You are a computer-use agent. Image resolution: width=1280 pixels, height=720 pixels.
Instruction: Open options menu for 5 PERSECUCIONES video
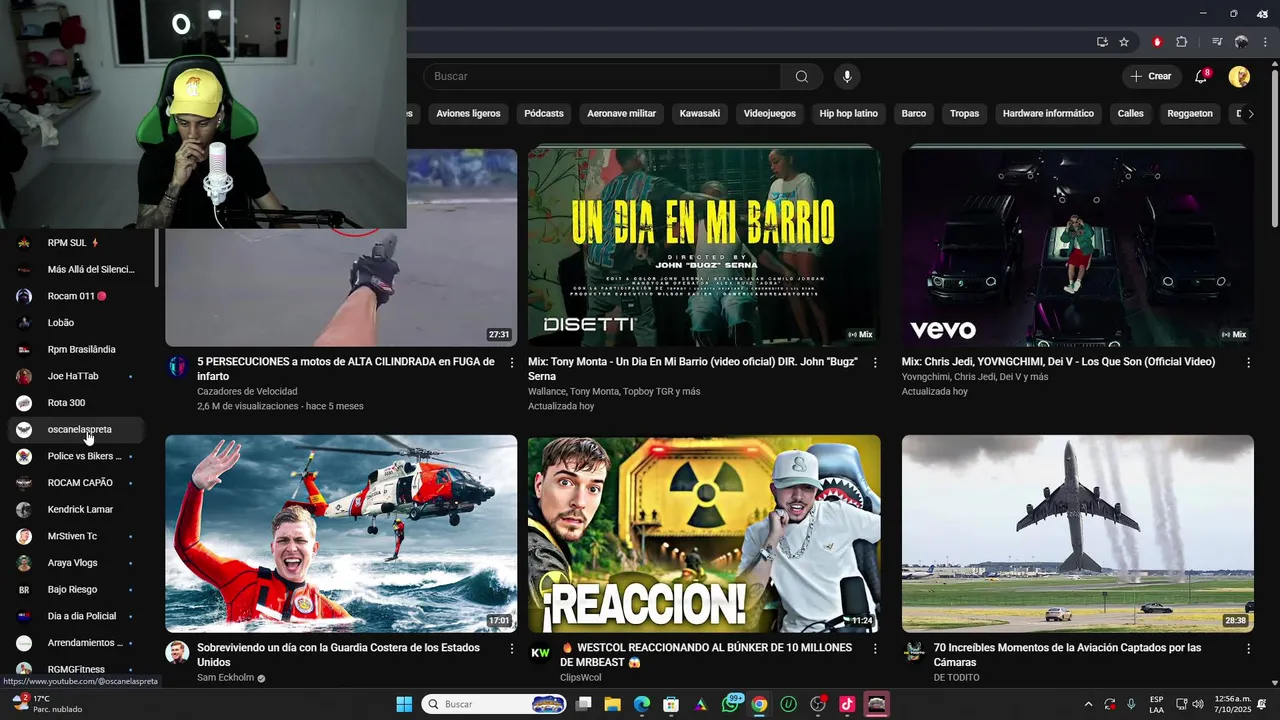coord(512,363)
